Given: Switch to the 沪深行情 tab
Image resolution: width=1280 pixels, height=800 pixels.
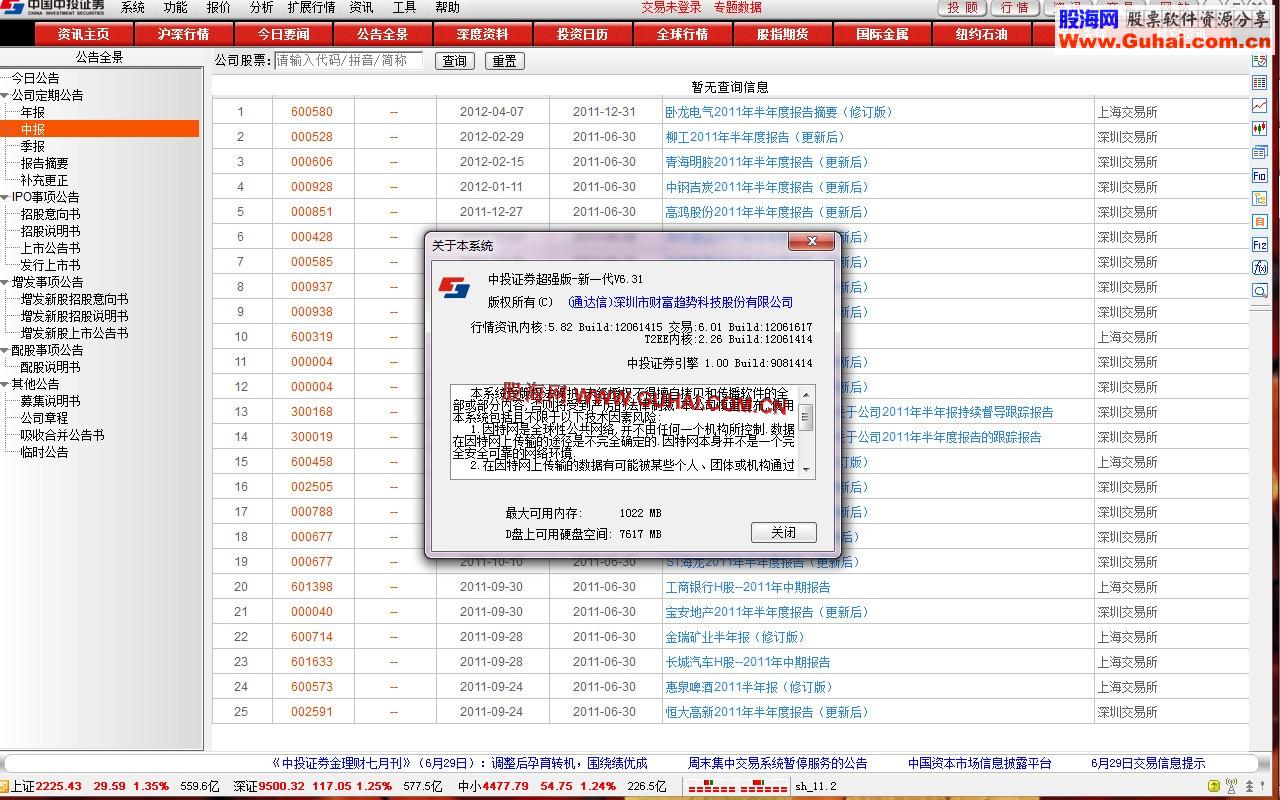Looking at the screenshot, I should tap(184, 34).
